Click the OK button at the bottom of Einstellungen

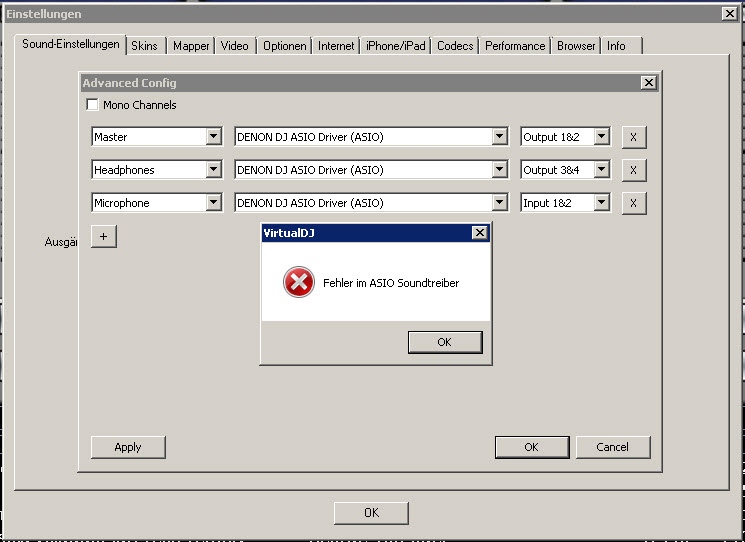[x=371, y=513]
